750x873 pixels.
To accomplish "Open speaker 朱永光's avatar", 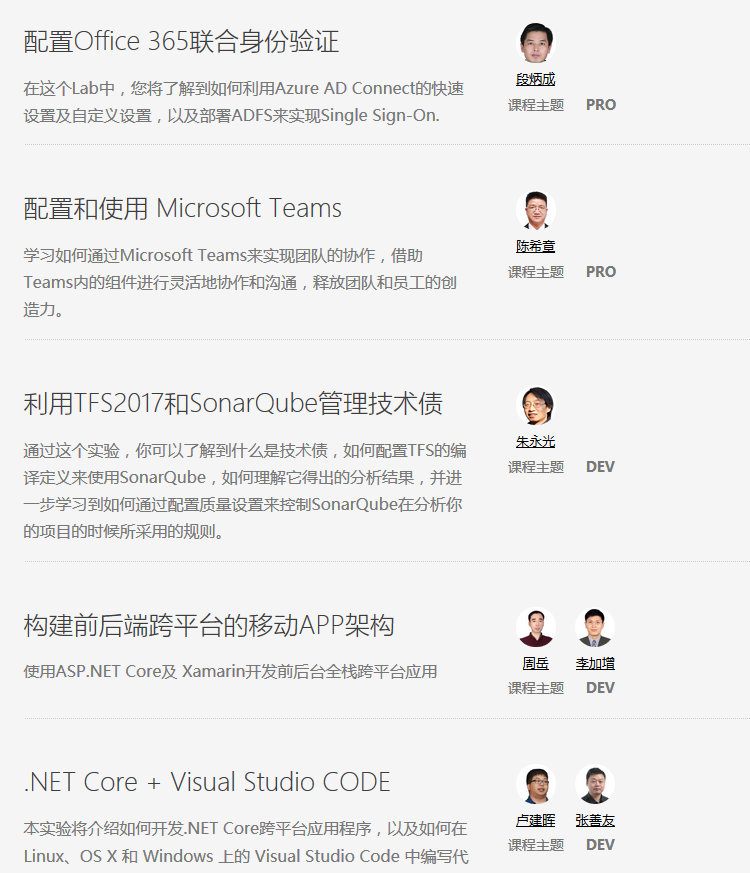I will tap(536, 405).
